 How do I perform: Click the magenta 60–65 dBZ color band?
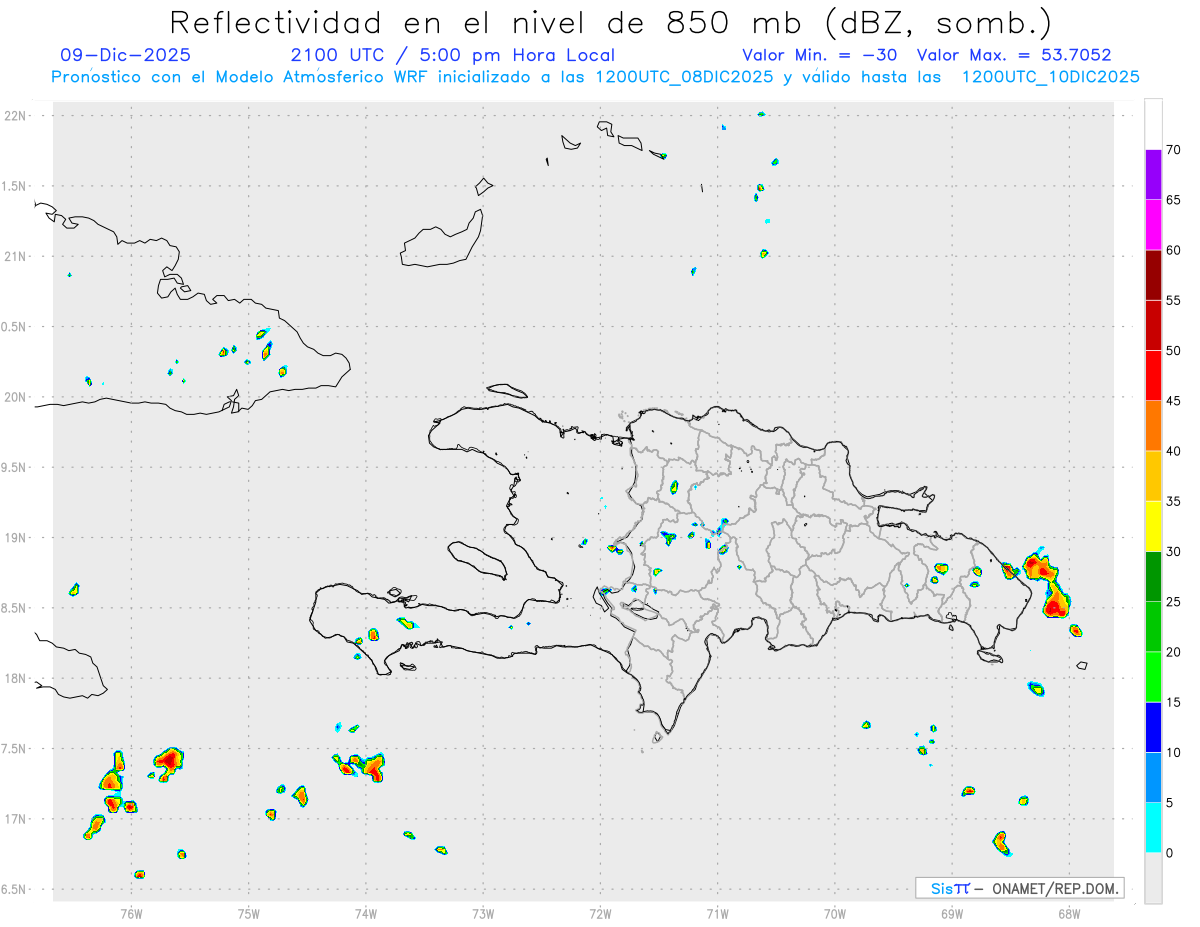(1153, 225)
